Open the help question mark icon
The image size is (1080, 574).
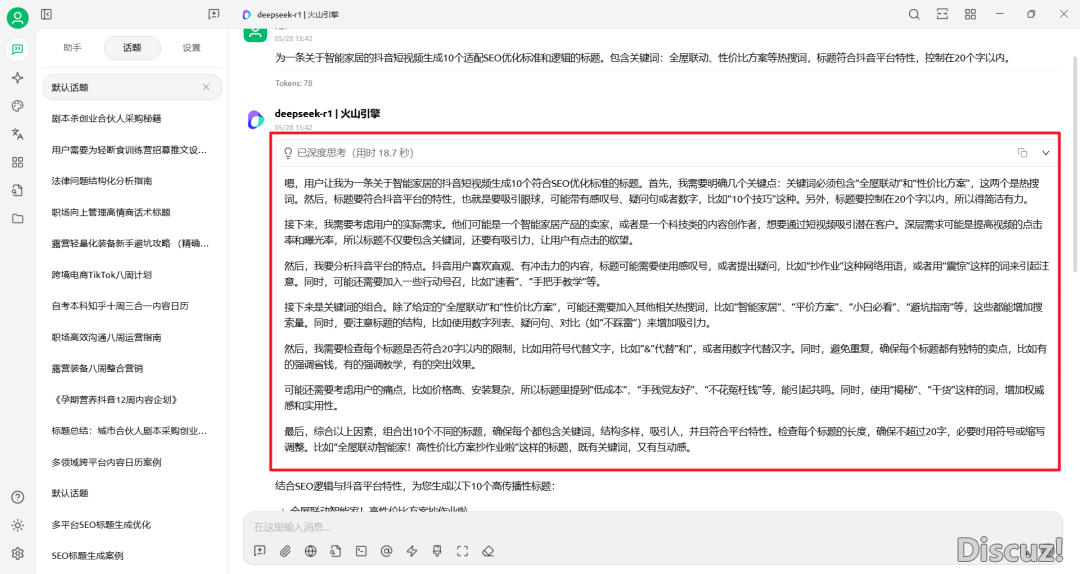pyautogui.click(x=18, y=497)
